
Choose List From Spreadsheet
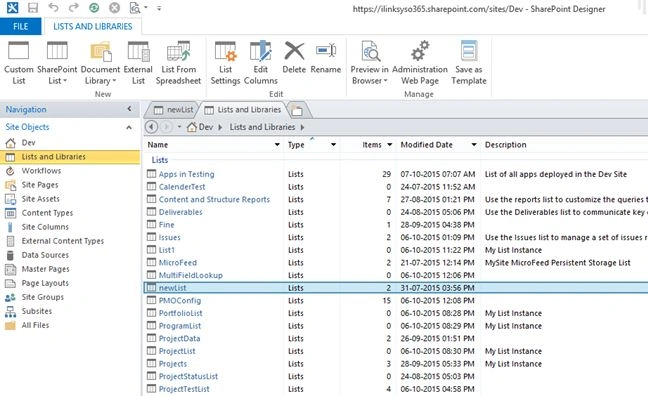tap(179, 63)
